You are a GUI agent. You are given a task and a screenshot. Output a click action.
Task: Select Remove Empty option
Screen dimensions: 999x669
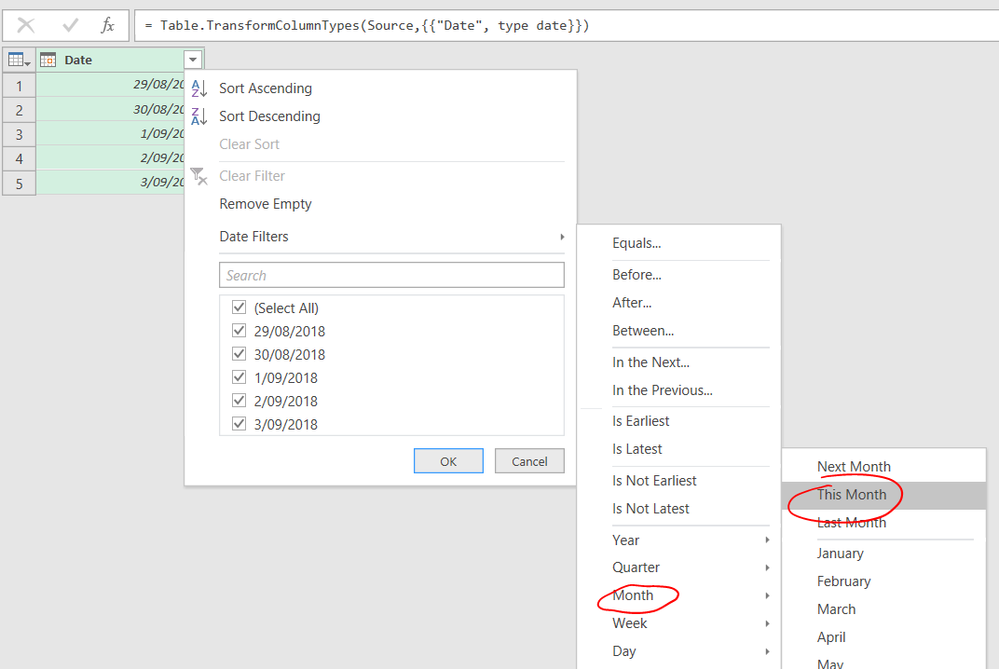(266, 204)
